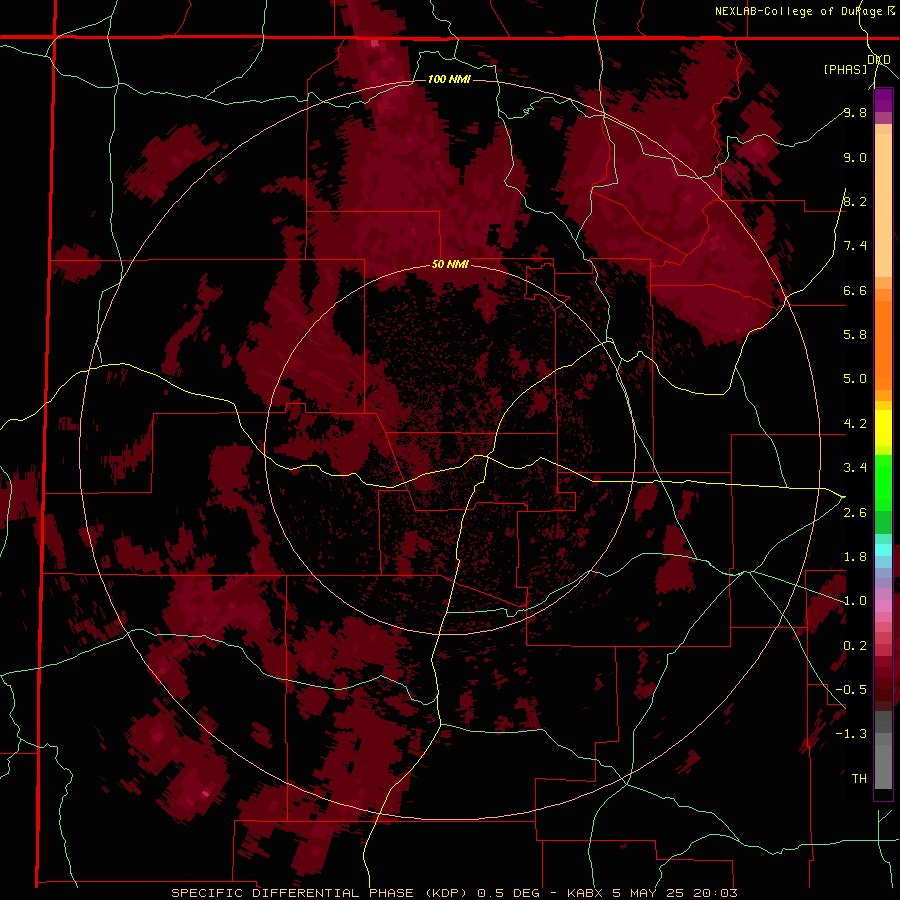Click the [PHAS] legend header
This screenshot has width=900, height=900.
pos(845,69)
